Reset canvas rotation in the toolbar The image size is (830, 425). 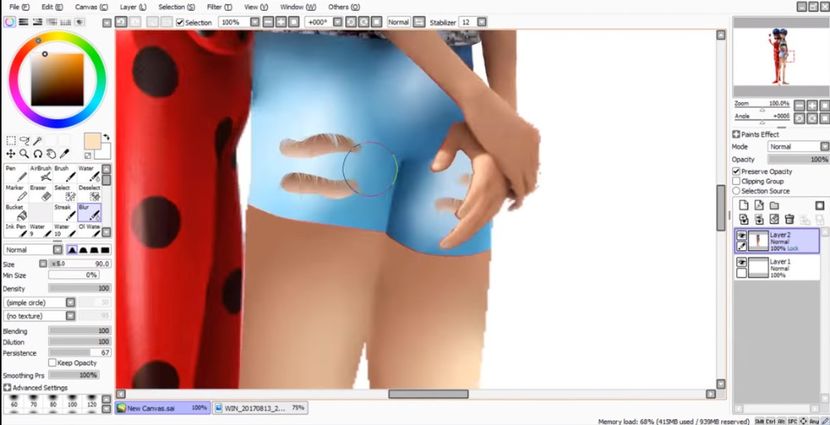[376, 22]
